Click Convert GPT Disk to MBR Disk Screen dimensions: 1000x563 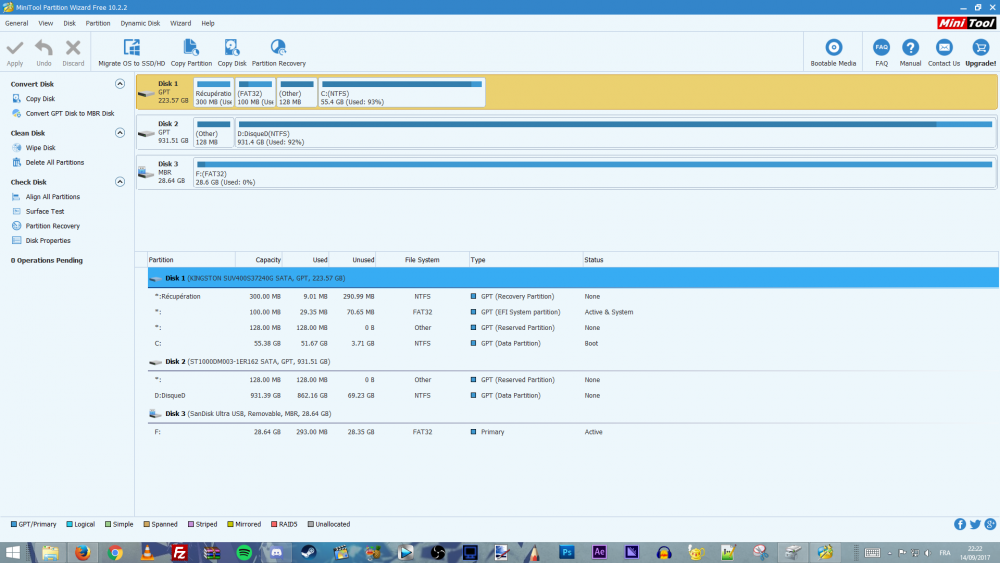[70, 113]
